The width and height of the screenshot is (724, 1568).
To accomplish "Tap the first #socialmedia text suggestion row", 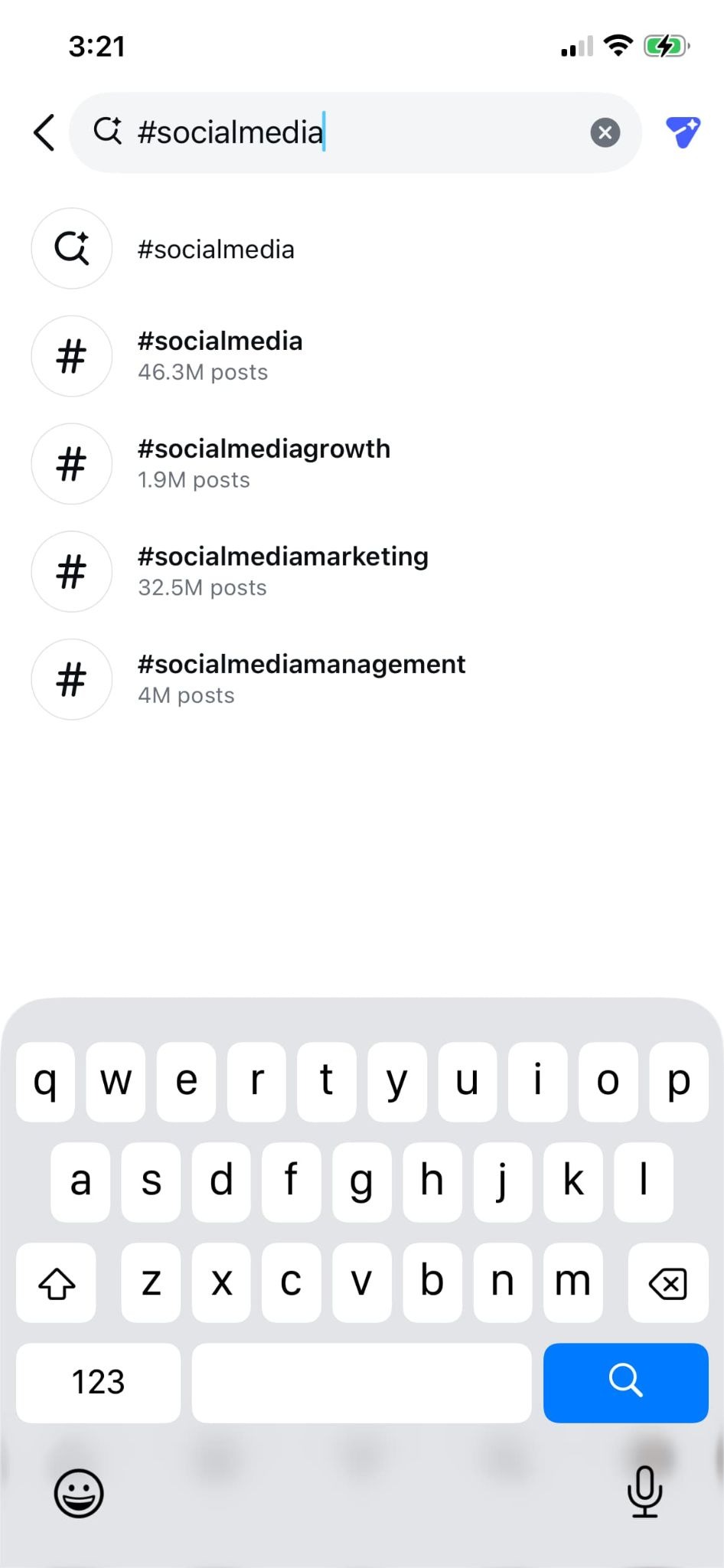I will point(216,248).
